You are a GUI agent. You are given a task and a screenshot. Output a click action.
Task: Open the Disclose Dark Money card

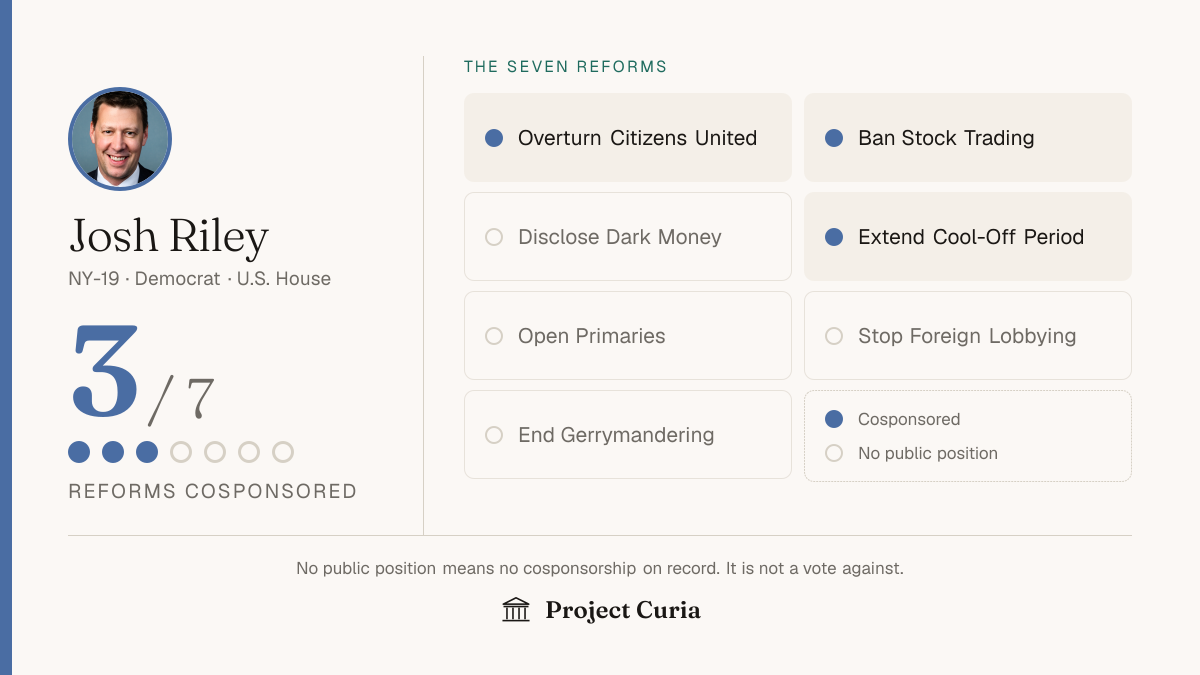click(628, 237)
